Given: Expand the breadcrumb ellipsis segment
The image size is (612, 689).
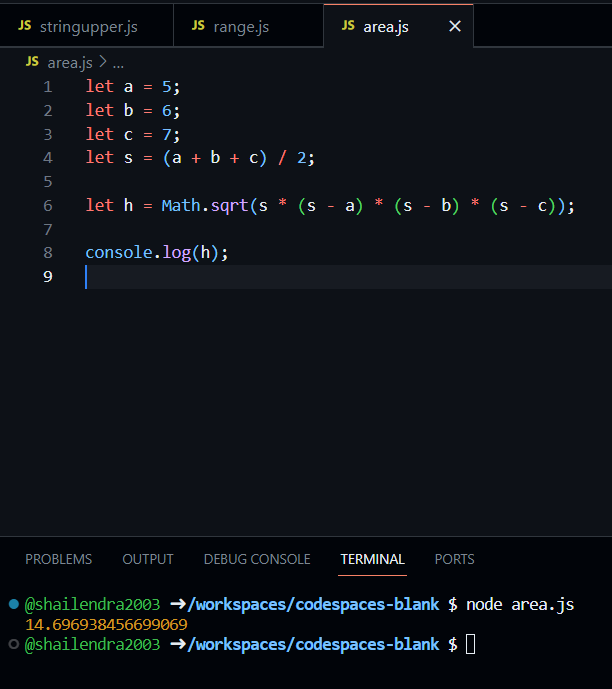Looking at the screenshot, I should [118, 64].
